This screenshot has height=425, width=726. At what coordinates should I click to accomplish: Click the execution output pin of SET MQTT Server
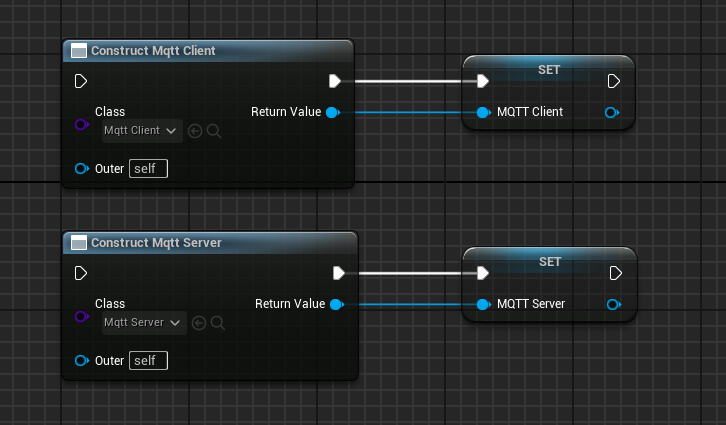point(615,273)
